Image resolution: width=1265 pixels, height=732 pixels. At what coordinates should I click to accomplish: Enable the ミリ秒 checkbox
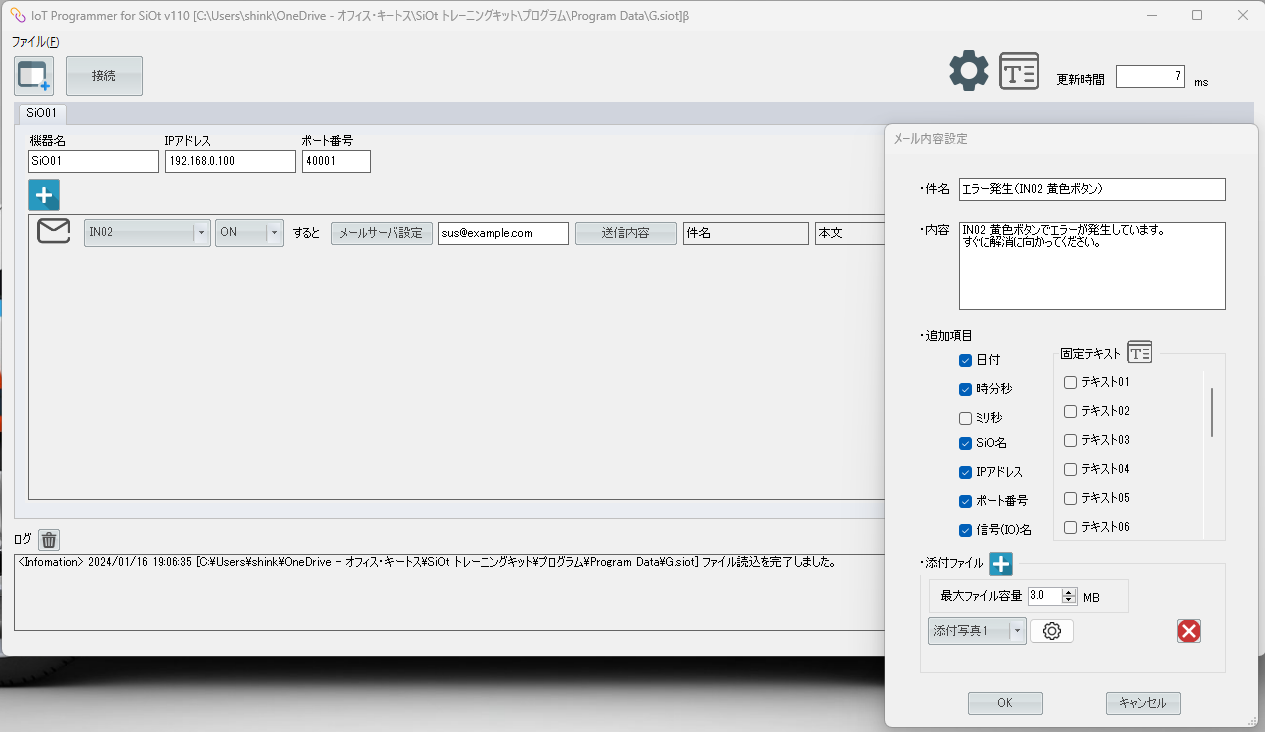click(965, 418)
